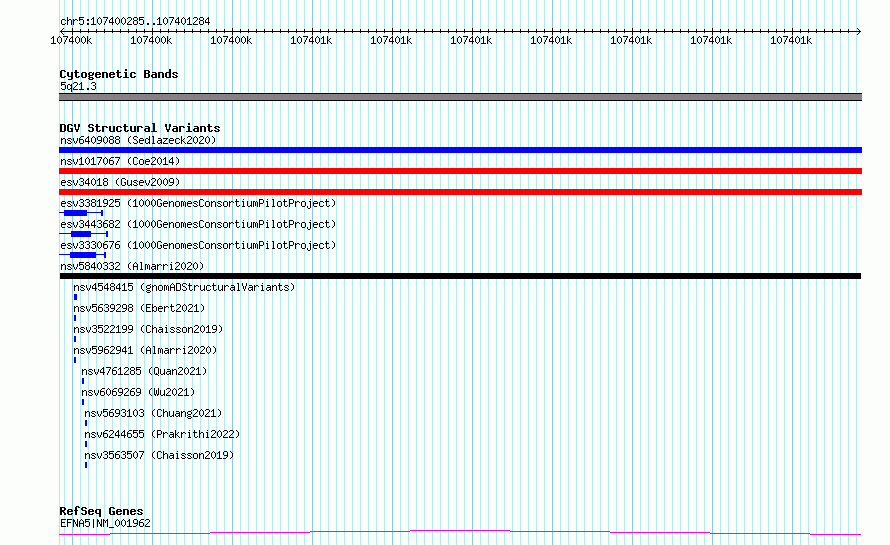Select the red nsv1017067 variant bar
This screenshot has width=890, height=545.
[460, 171]
